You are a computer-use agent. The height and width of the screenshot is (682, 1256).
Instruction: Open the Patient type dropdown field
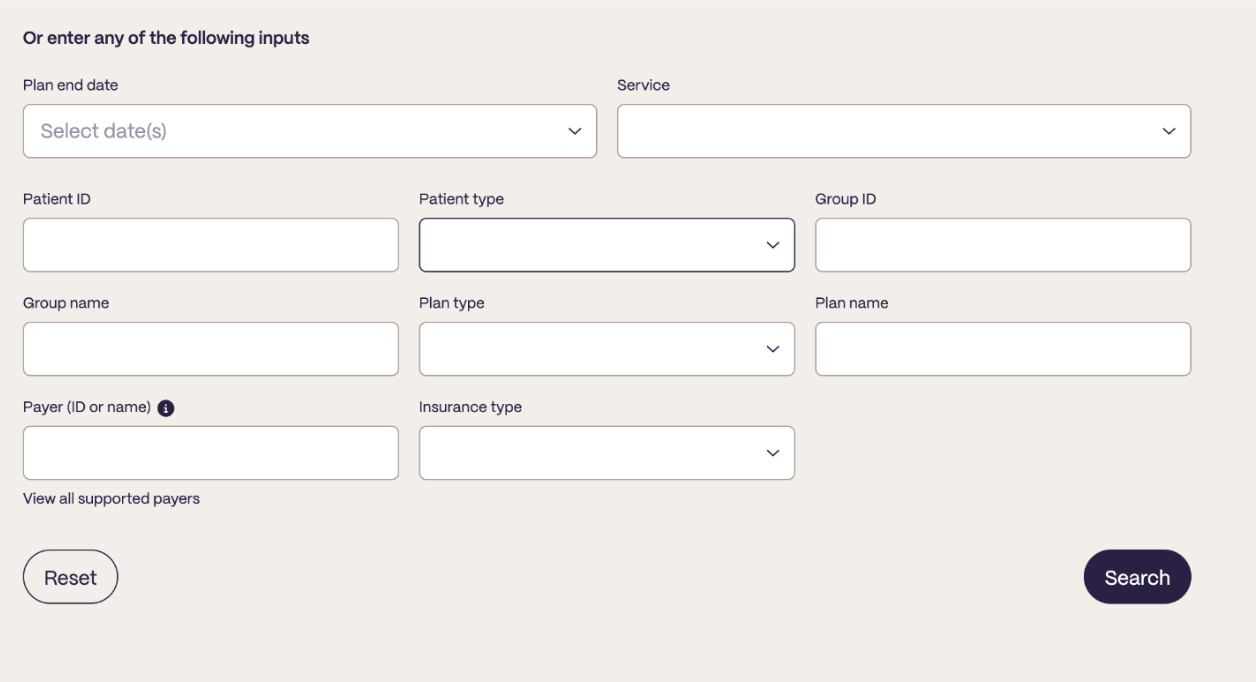(x=607, y=245)
